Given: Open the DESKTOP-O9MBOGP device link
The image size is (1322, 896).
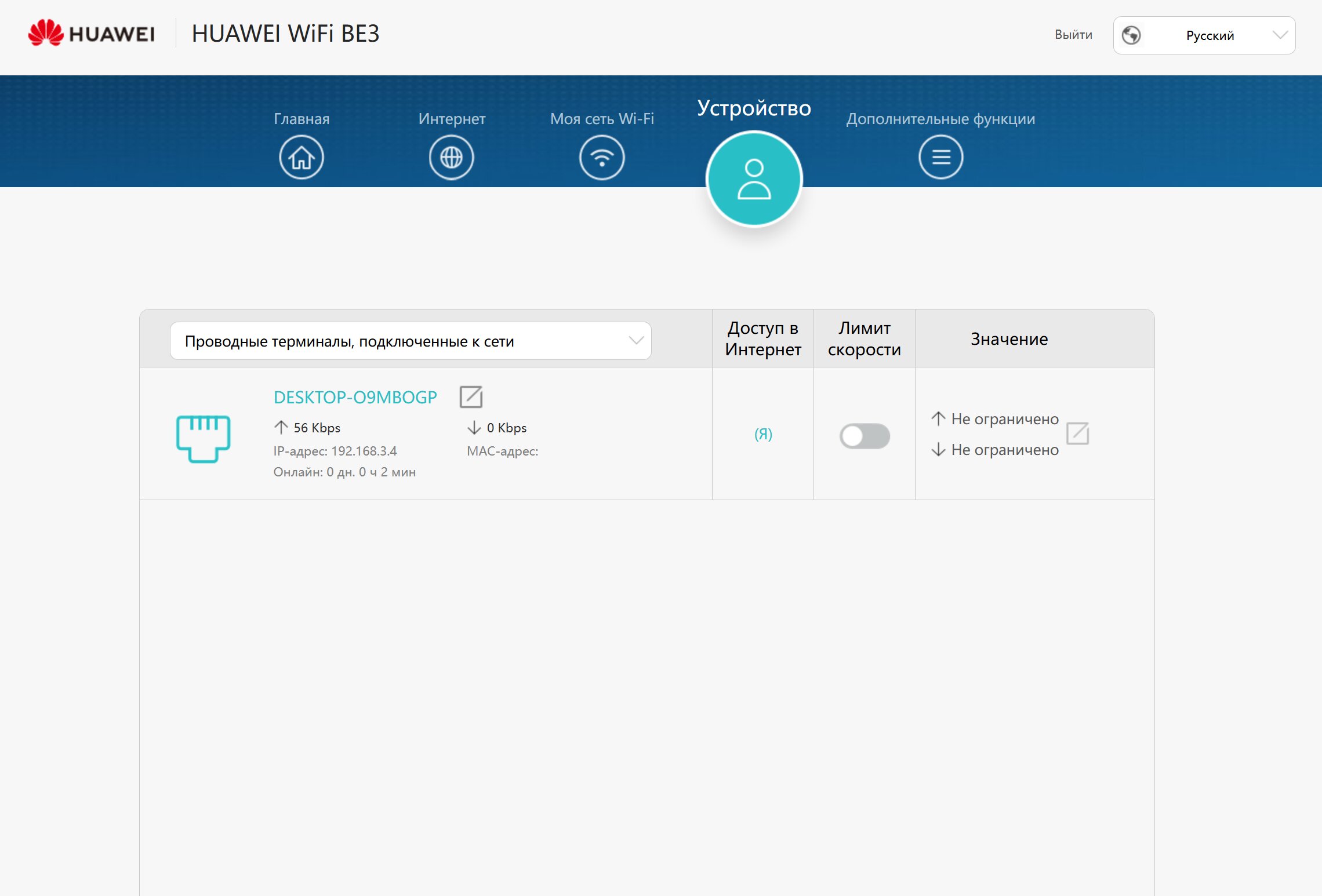Looking at the screenshot, I should (x=355, y=397).
